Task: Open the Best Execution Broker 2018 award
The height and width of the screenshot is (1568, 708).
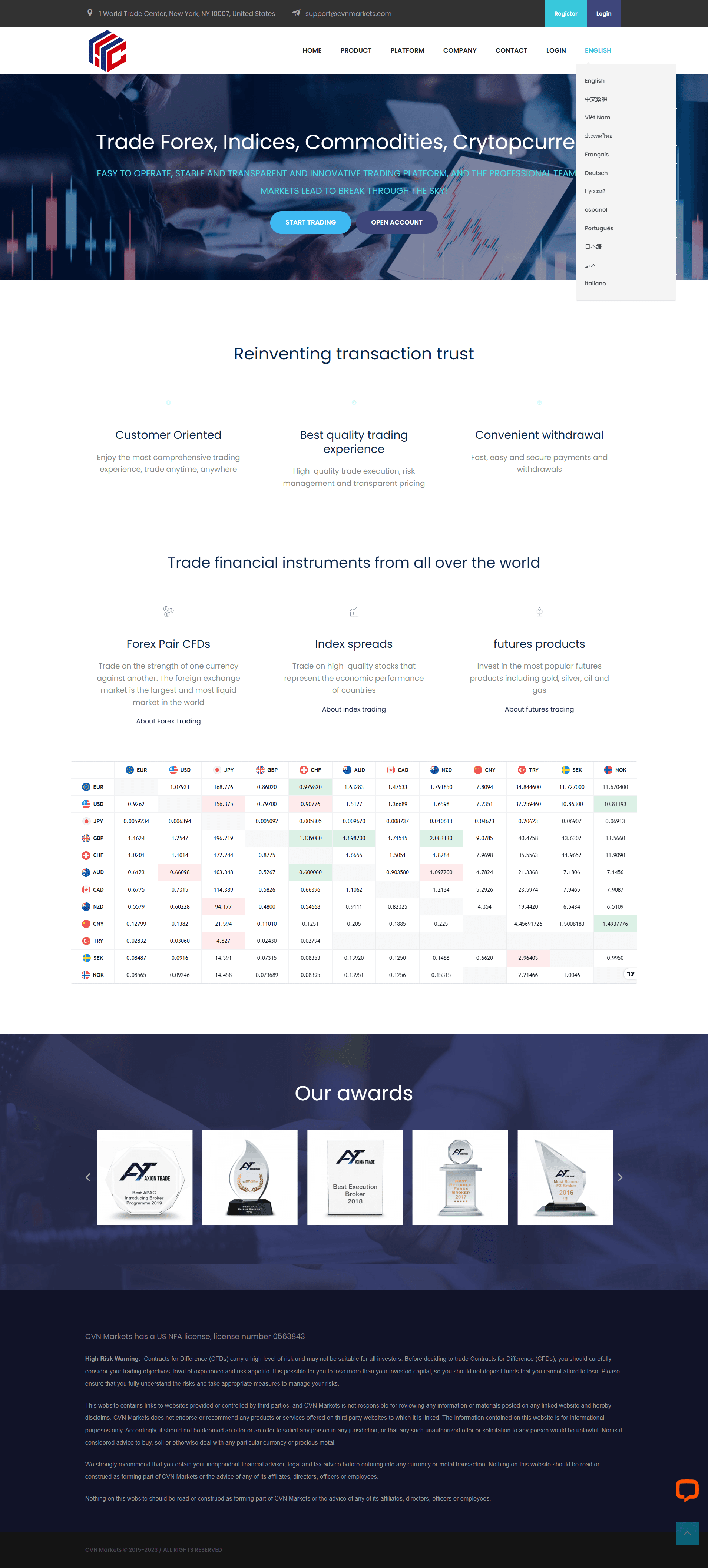Action: tap(355, 1177)
